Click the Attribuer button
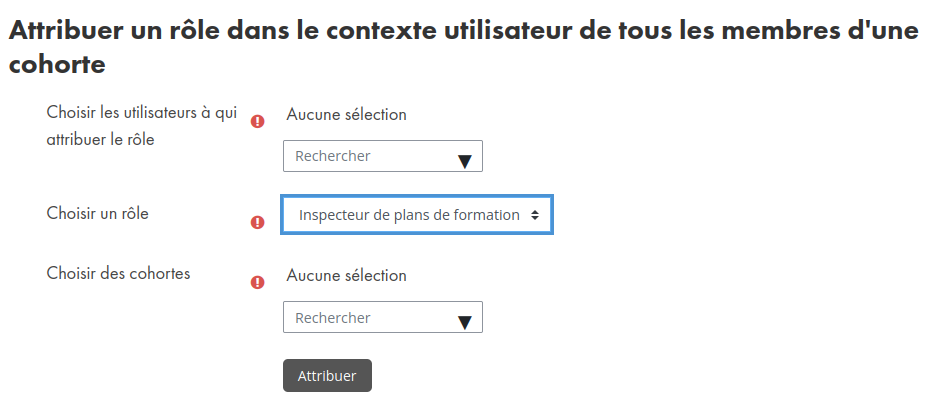Image resolution: width=934 pixels, height=395 pixels. coord(327,375)
